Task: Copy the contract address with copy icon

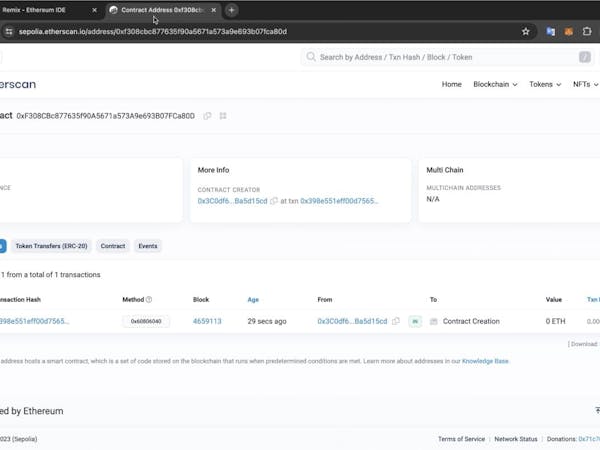Action: pos(207,116)
